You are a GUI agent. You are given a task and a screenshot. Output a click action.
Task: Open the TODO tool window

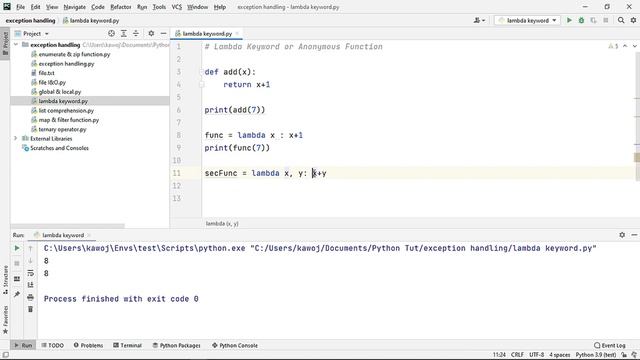coord(53,345)
